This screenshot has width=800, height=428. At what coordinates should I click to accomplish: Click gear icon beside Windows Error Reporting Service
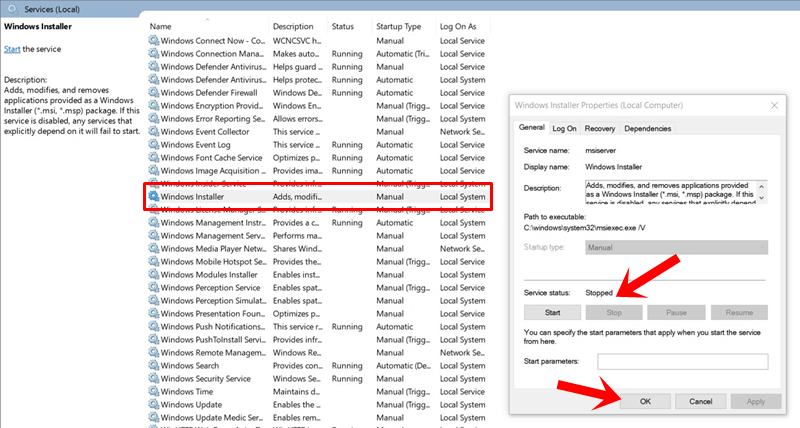point(154,118)
